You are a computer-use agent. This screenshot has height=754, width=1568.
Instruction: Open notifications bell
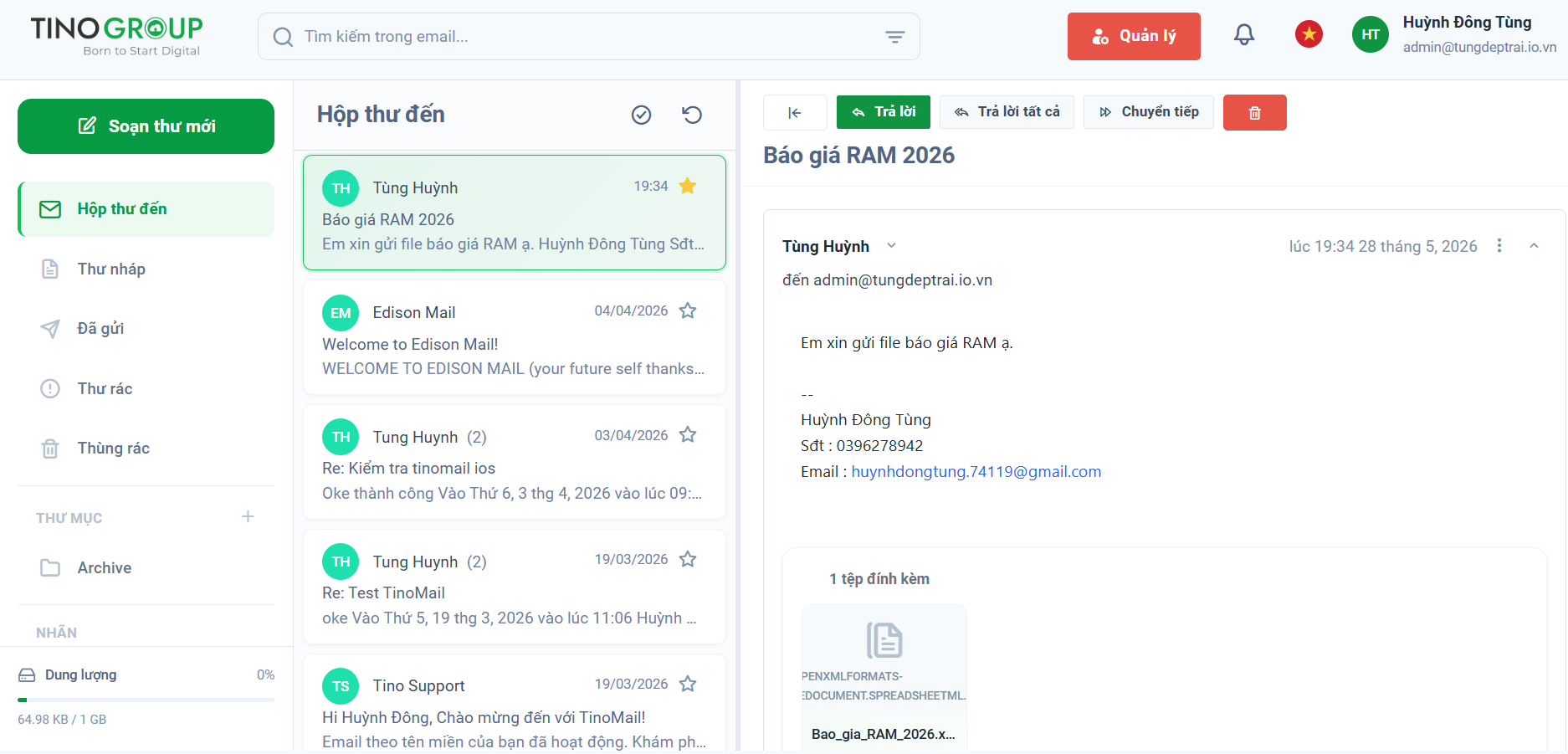point(1244,35)
